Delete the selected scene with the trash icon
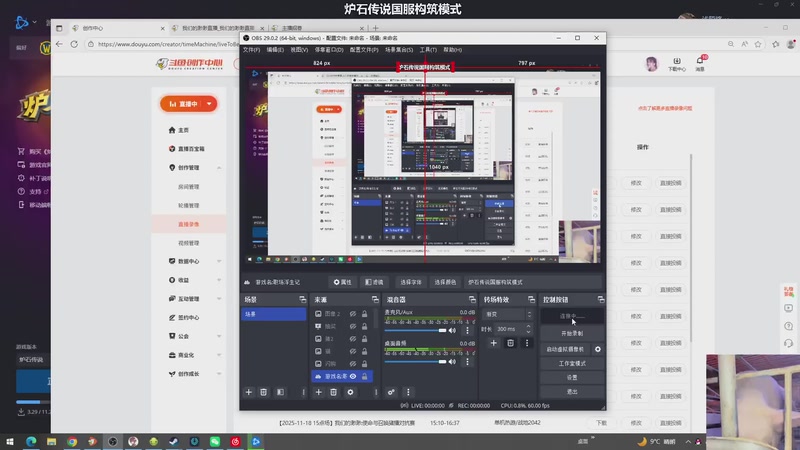Image resolution: width=800 pixels, height=450 pixels. [263, 392]
